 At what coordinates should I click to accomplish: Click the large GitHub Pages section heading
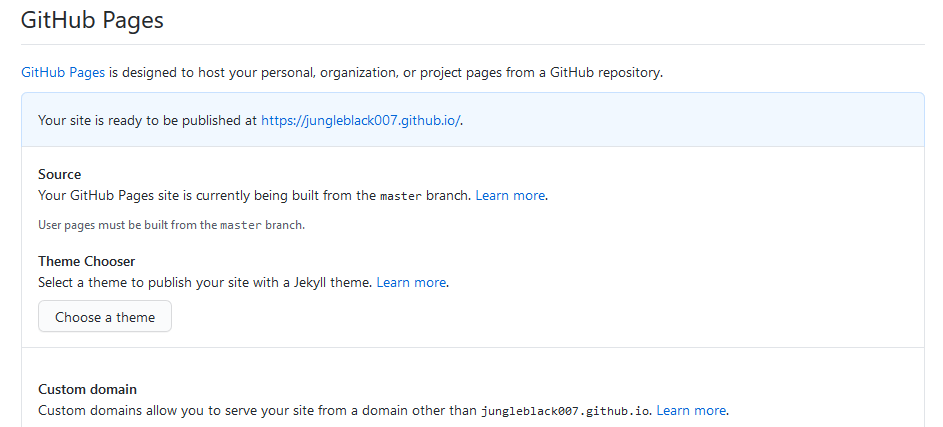pos(92,19)
